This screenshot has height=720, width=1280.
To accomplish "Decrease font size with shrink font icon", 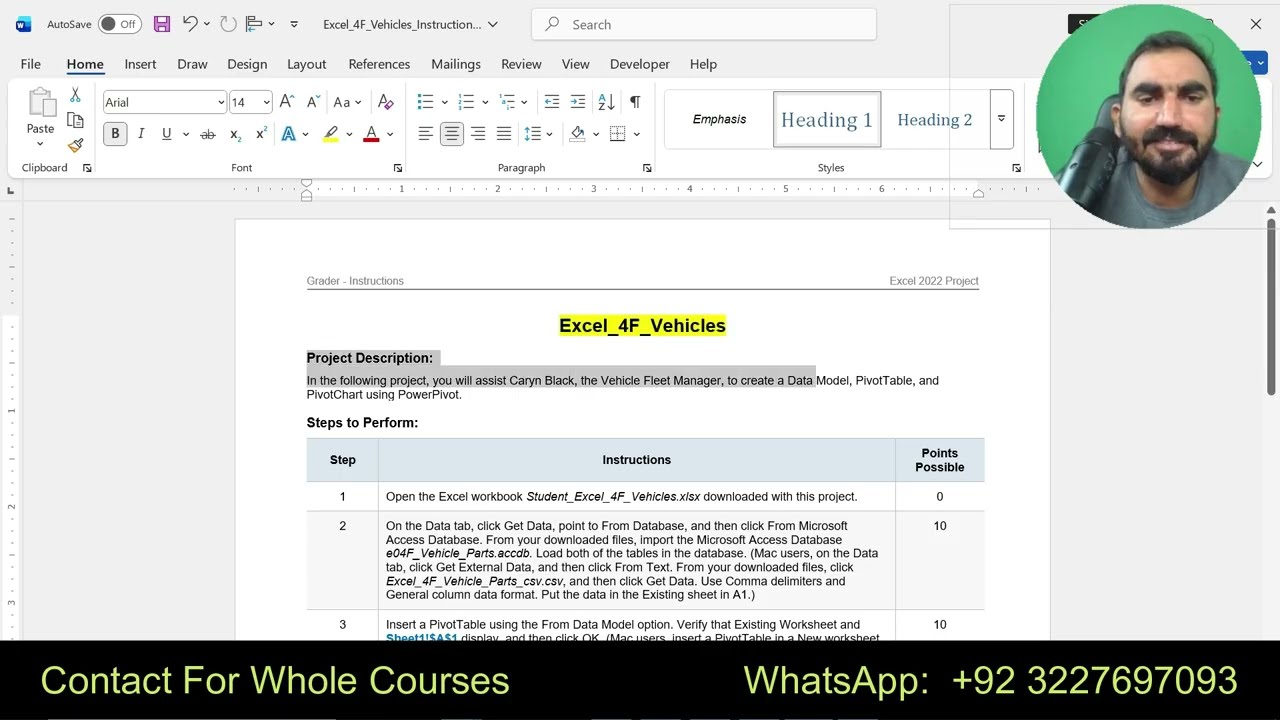I will click(x=312, y=102).
